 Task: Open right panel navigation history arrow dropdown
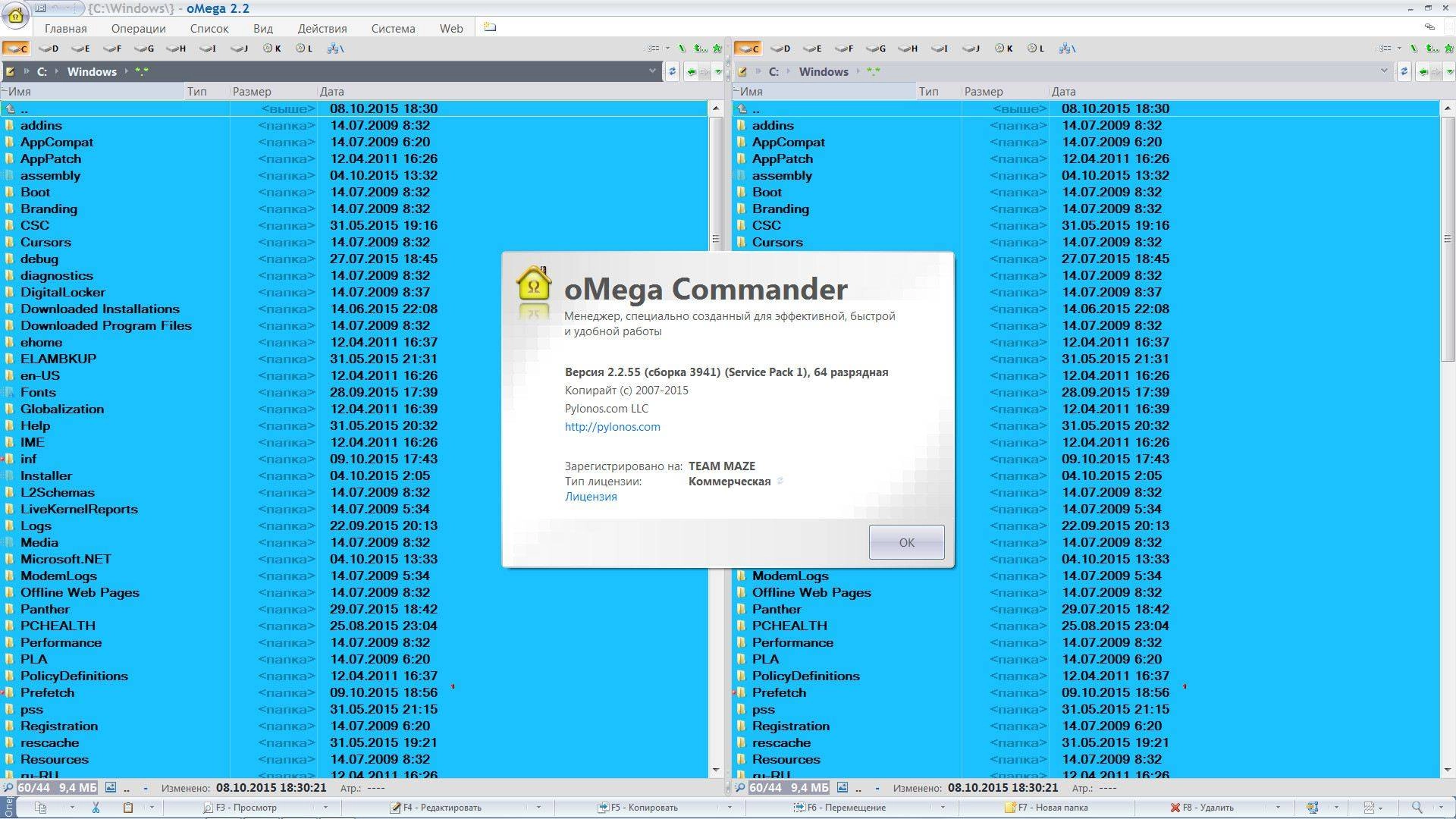click(1449, 72)
